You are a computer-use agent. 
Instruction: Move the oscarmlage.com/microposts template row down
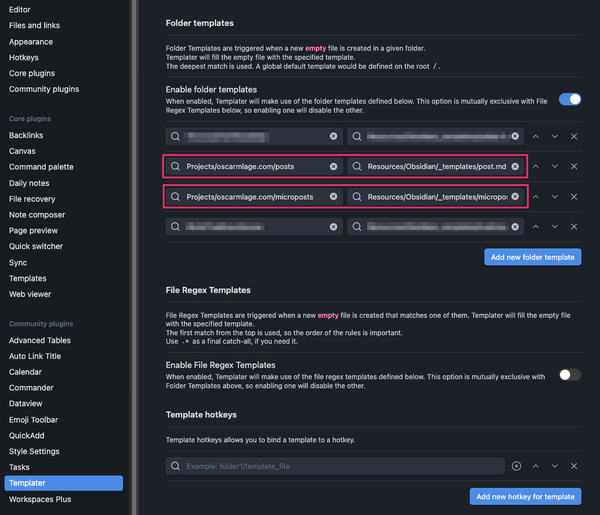[555, 197]
